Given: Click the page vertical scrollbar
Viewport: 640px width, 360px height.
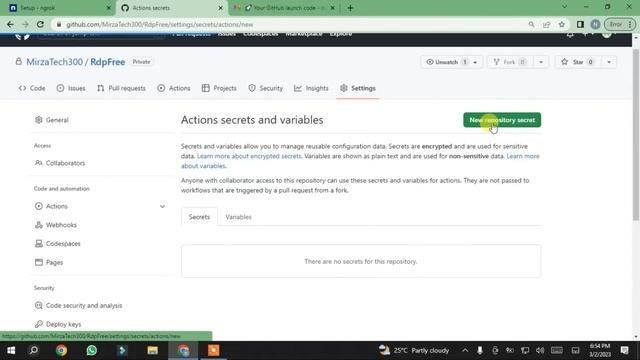Looking at the screenshot, I should pos(636,135).
